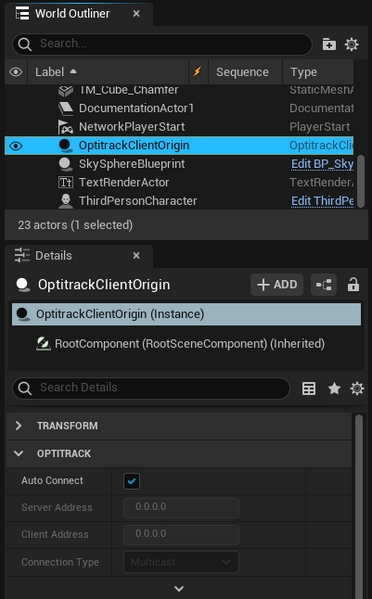Open property matrix grid icon in Details
The image size is (372, 599).
(x=309, y=389)
